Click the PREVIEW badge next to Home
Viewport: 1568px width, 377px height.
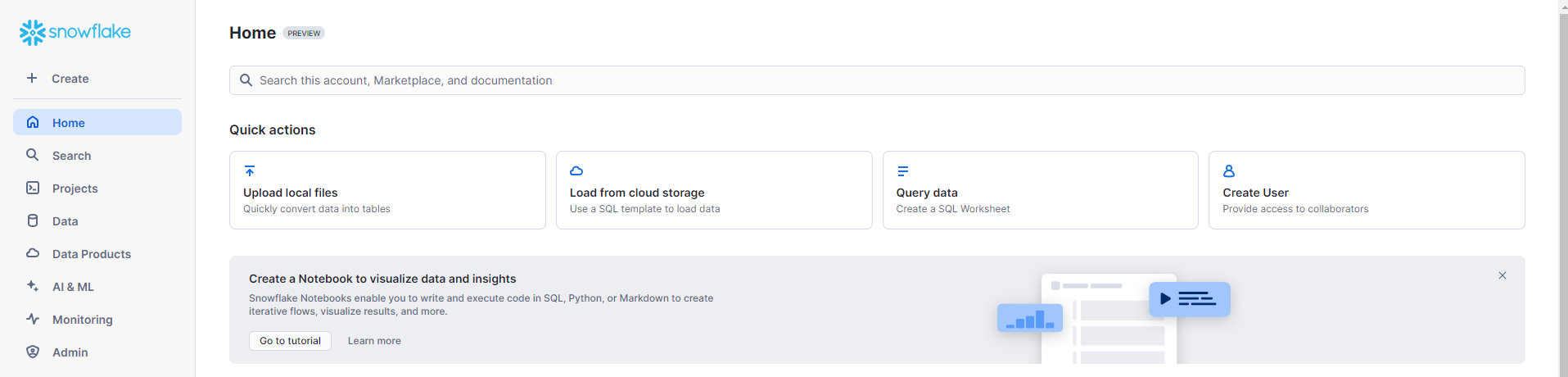tap(304, 33)
